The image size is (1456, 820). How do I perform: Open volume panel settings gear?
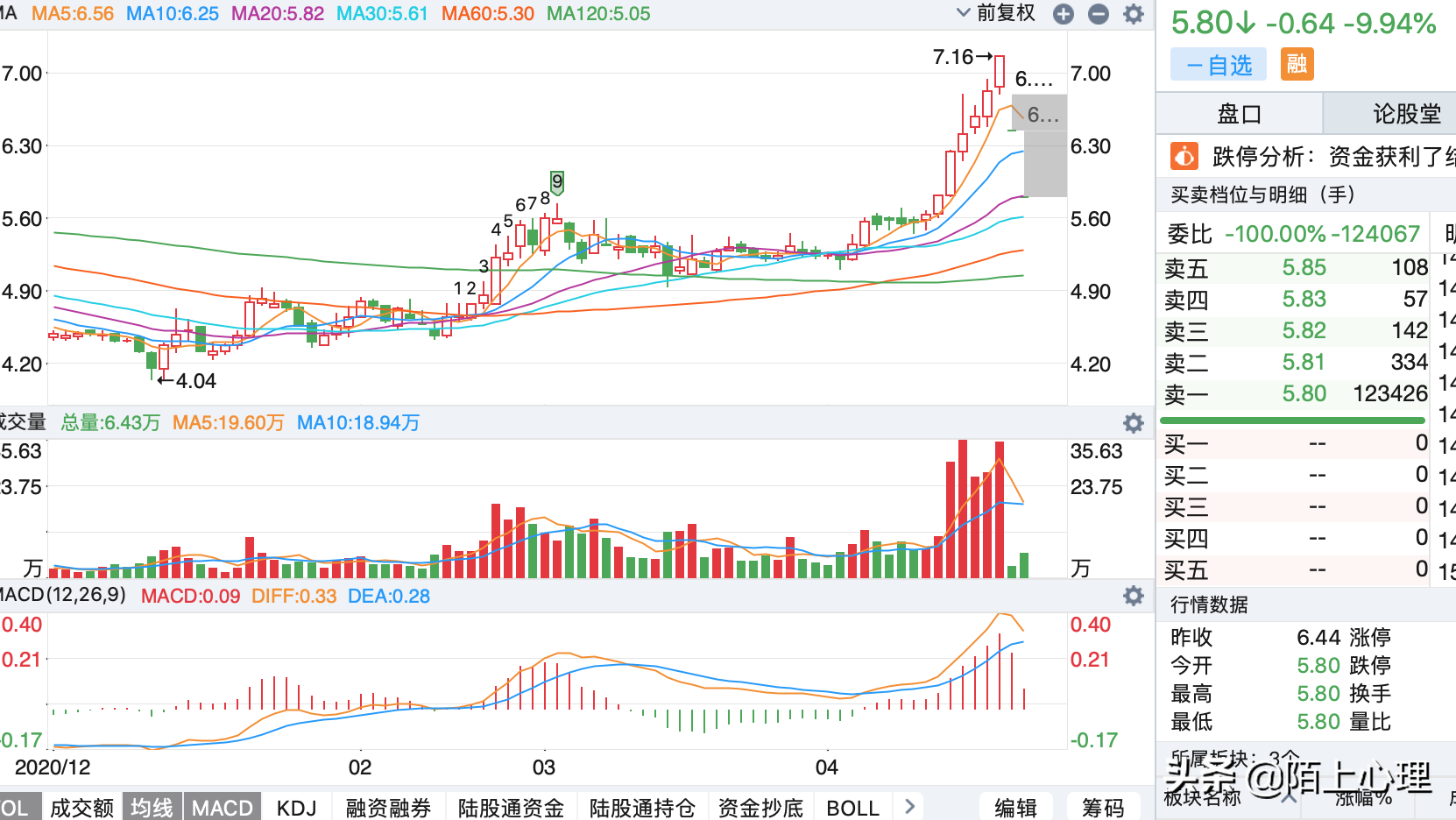[x=1134, y=423]
